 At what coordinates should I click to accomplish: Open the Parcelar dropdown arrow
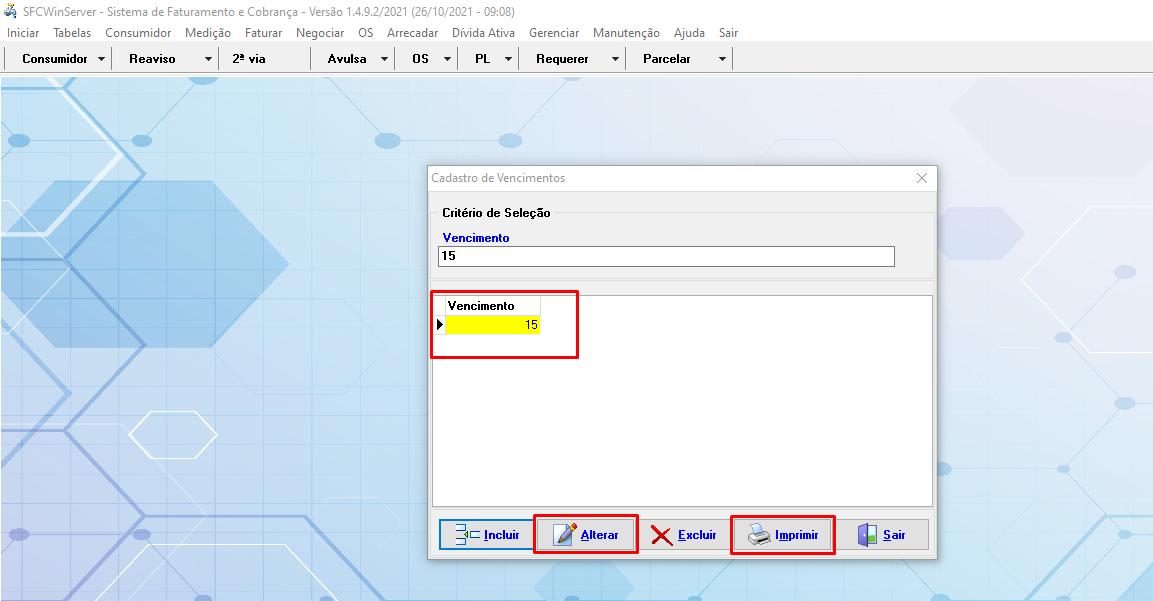722,59
